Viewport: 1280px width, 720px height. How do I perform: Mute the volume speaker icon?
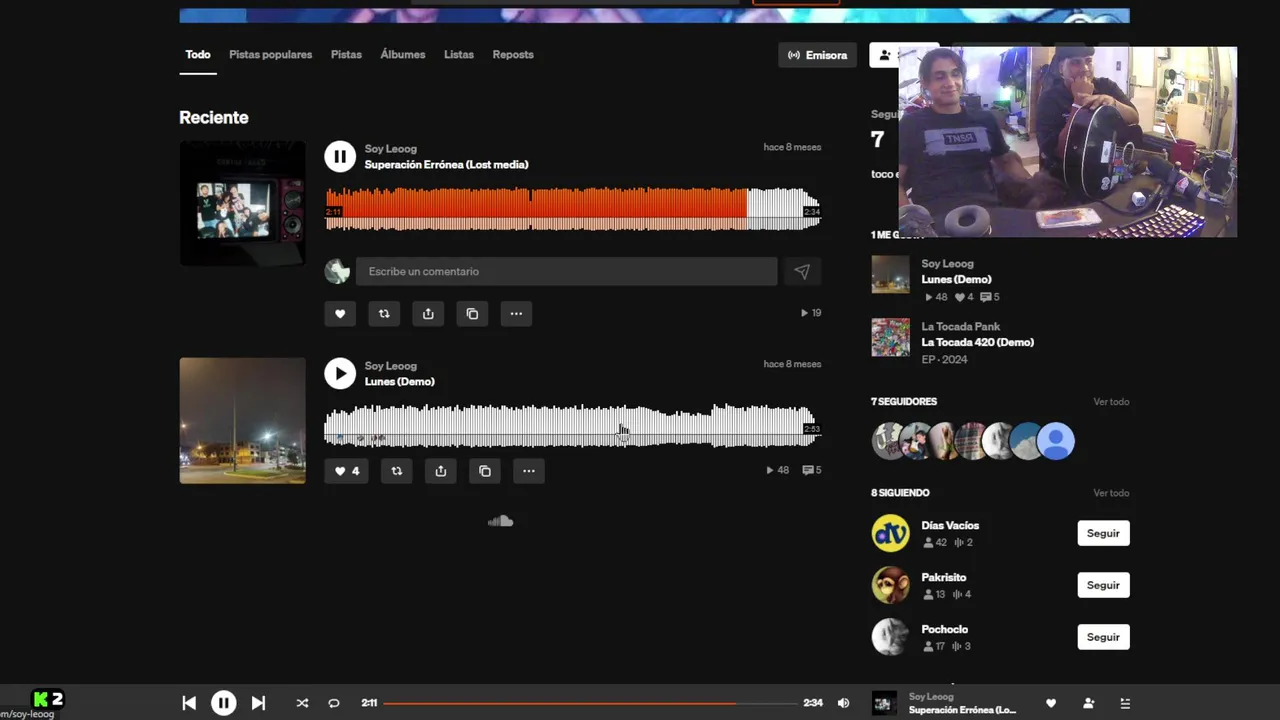click(843, 703)
